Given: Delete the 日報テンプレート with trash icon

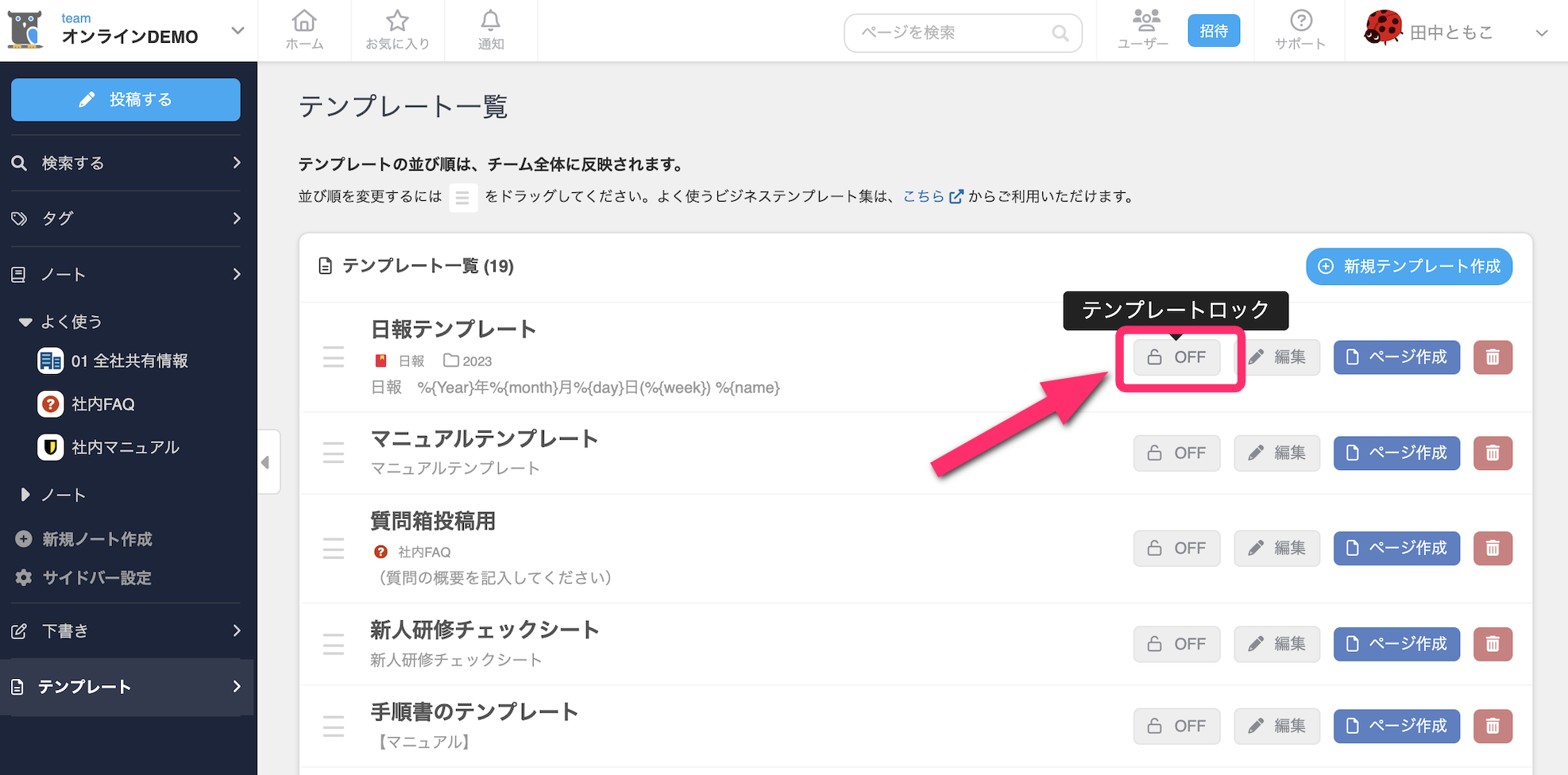Looking at the screenshot, I should click(1493, 357).
